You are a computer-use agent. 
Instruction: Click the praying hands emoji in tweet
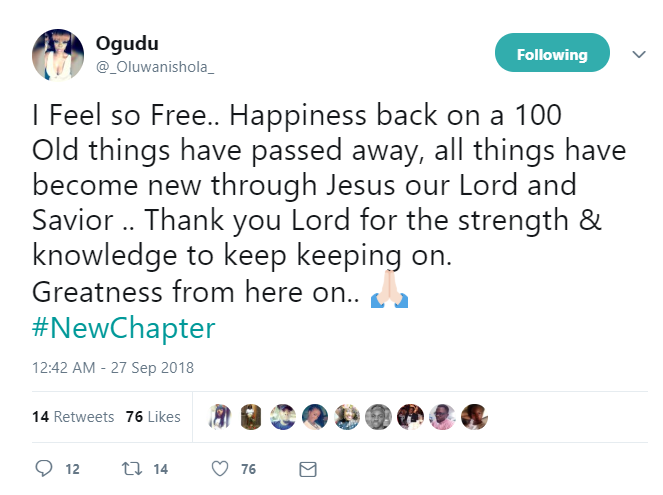[390, 294]
